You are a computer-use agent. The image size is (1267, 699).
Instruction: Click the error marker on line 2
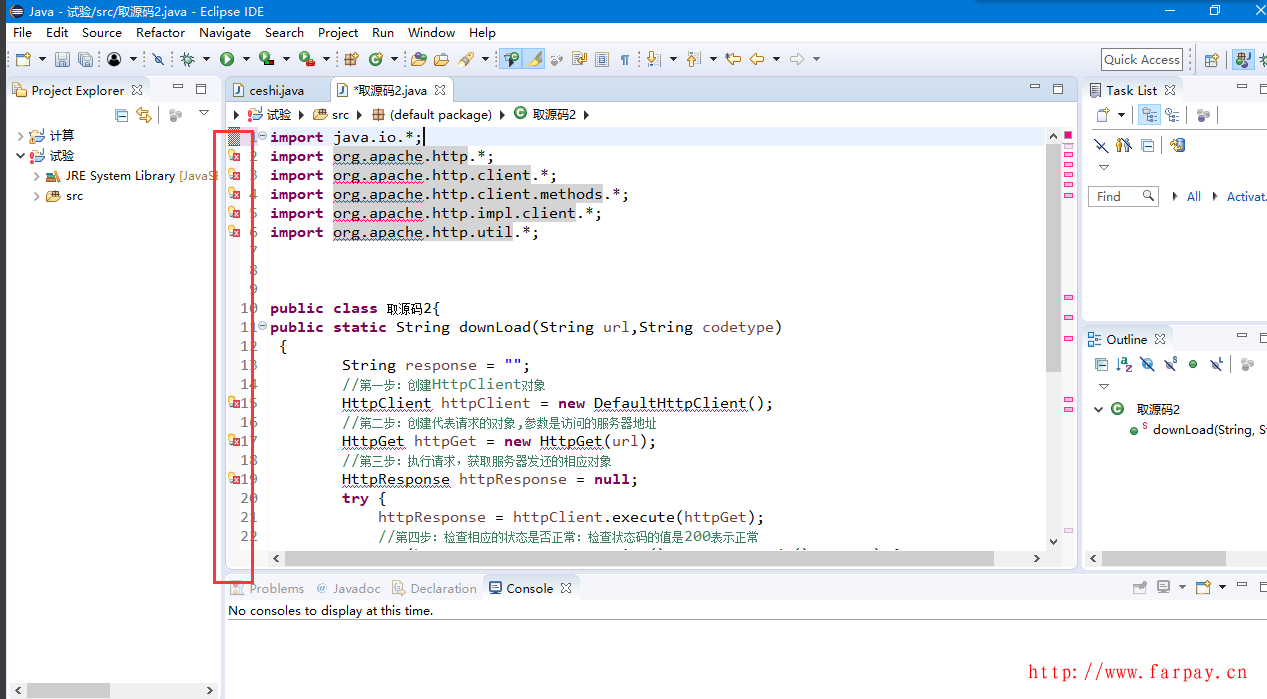[234, 156]
